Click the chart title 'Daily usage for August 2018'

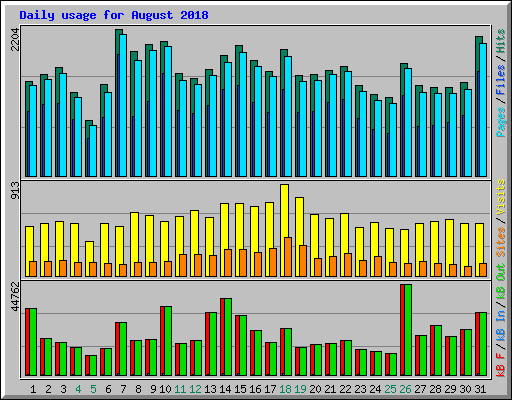click(x=114, y=15)
